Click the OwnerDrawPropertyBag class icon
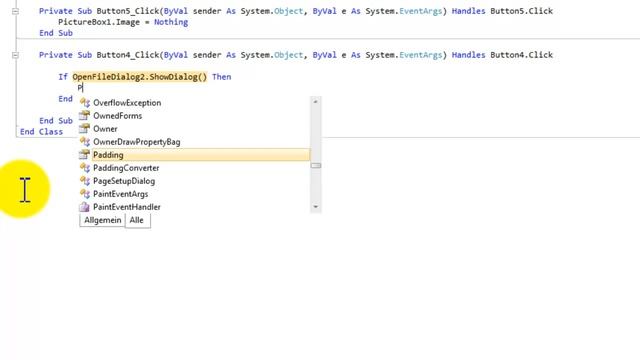640x360 pixels. (x=84, y=142)
